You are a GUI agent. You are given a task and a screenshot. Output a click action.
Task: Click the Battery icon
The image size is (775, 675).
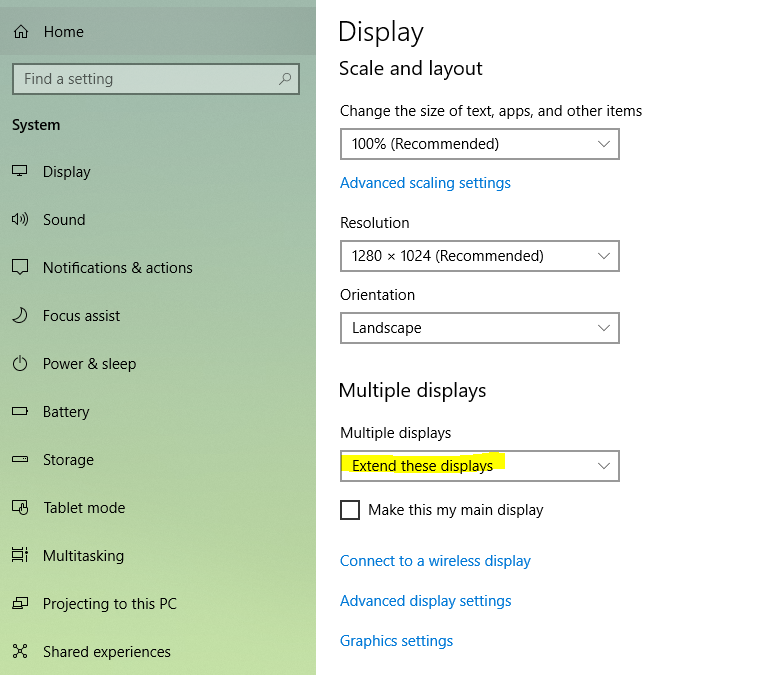[x=20, y=412]
